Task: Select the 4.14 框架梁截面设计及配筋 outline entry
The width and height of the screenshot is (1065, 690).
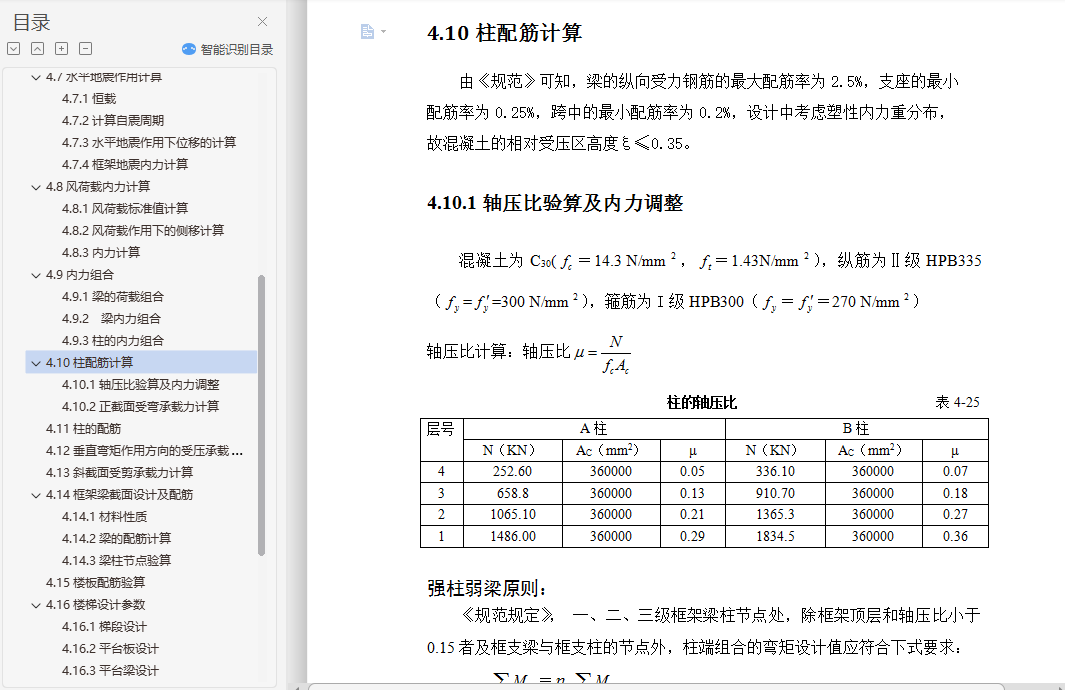Action: [x=119, y=495]
